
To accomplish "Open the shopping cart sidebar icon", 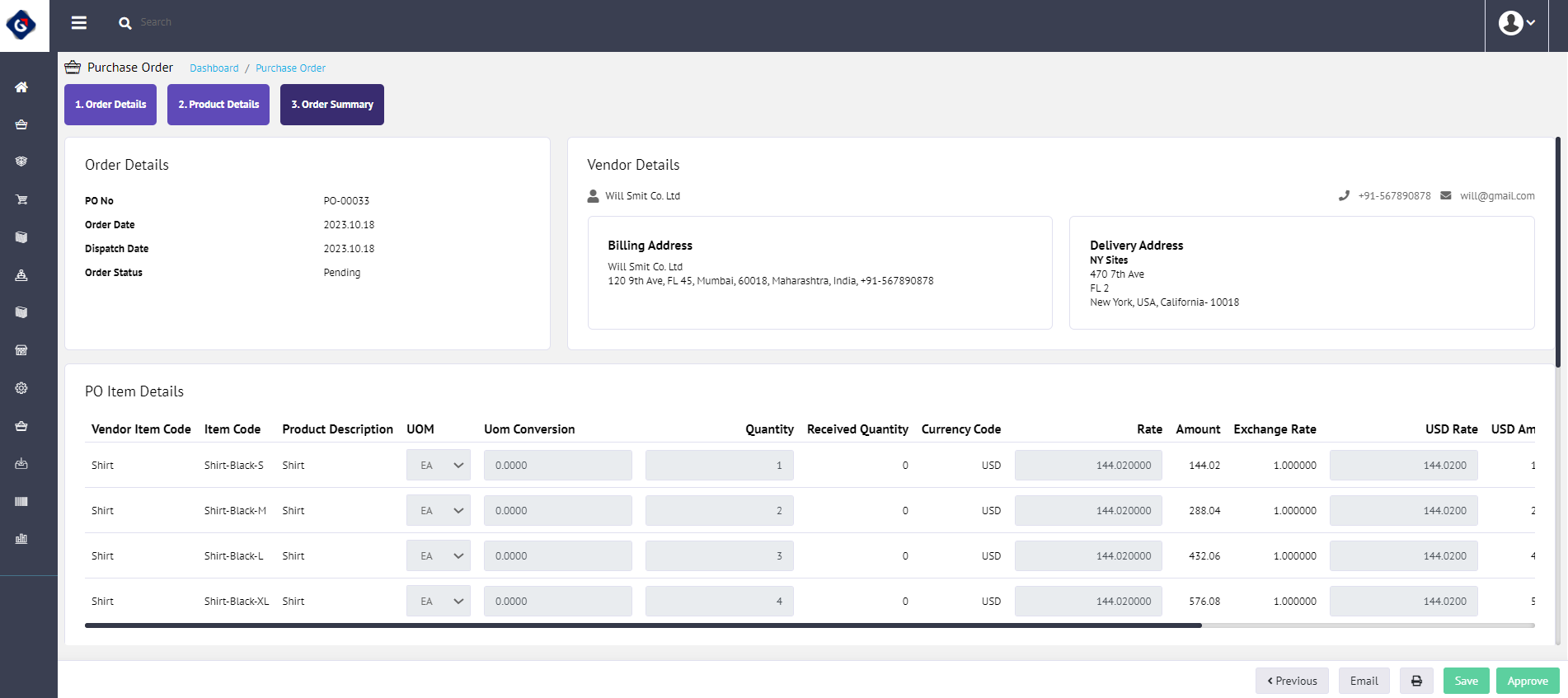I will tap(21, 199).
